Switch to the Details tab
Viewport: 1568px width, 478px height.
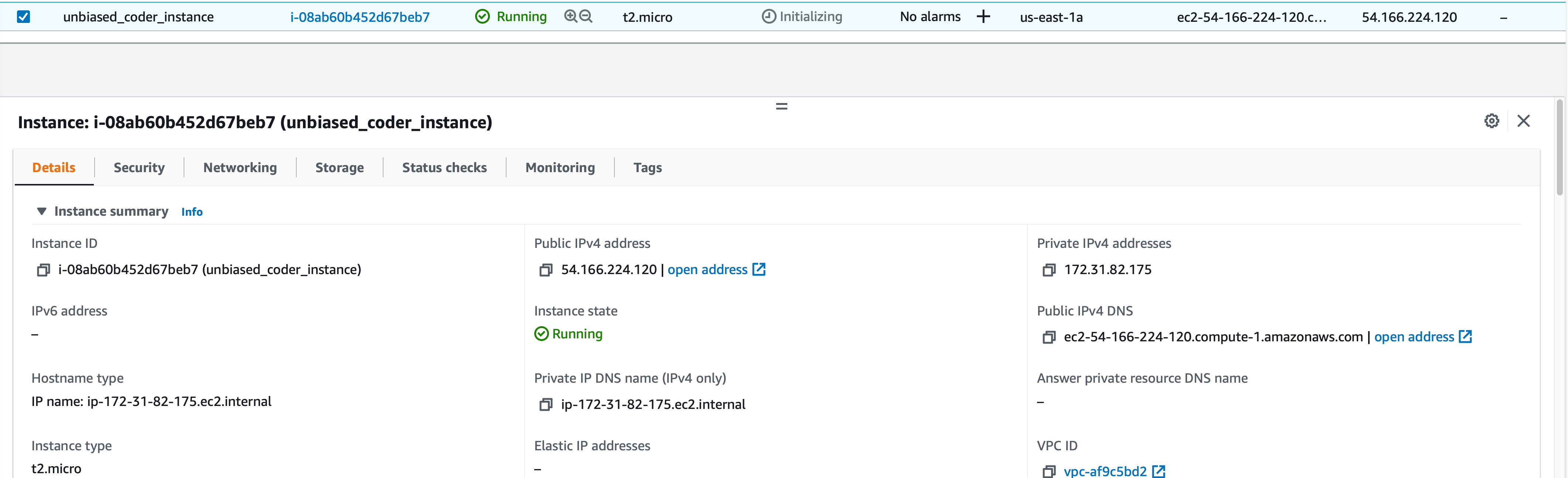(54, 167)
